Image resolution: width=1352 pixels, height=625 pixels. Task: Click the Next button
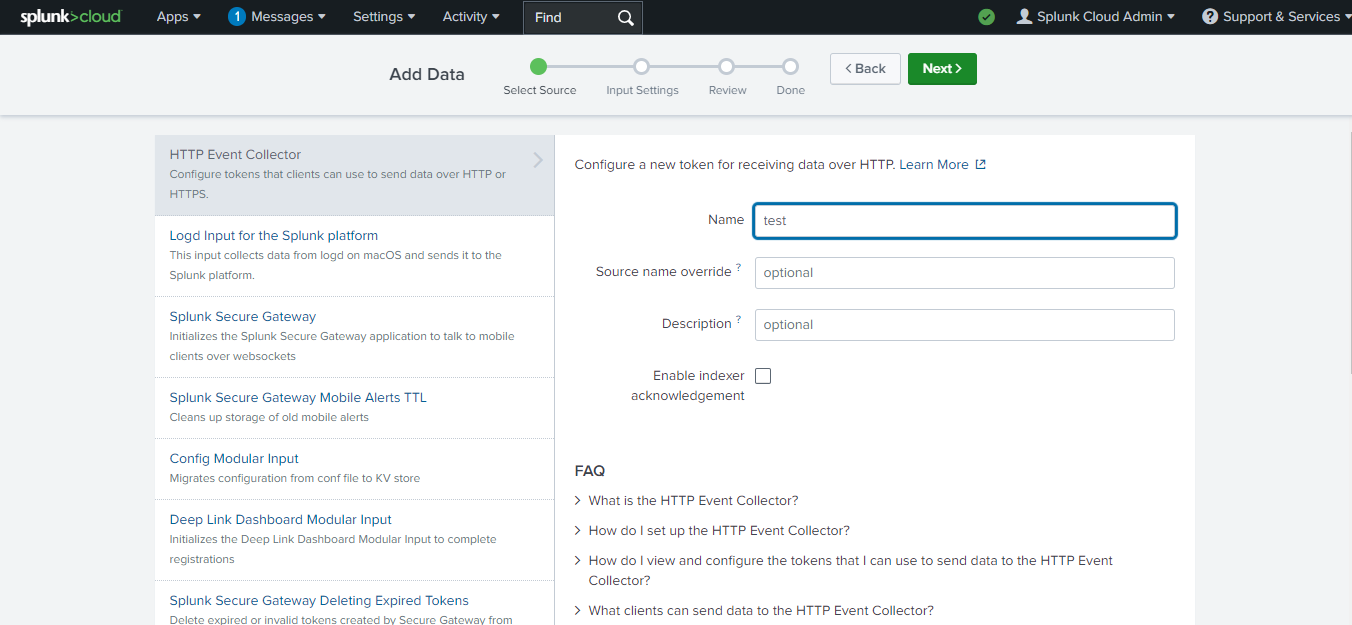click(x=941, y=68)
